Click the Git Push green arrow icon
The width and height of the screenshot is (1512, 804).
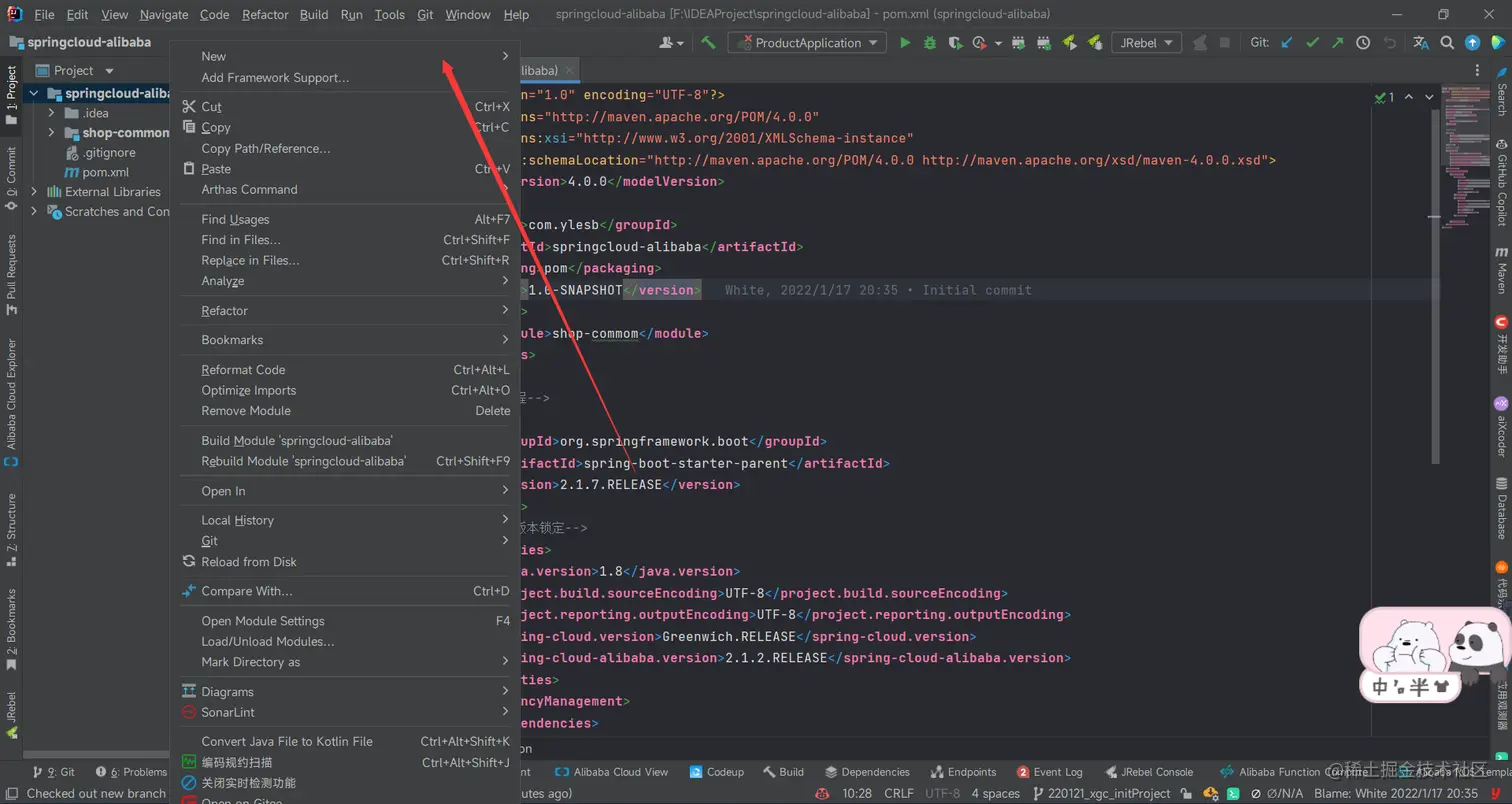coord(1337,43)
